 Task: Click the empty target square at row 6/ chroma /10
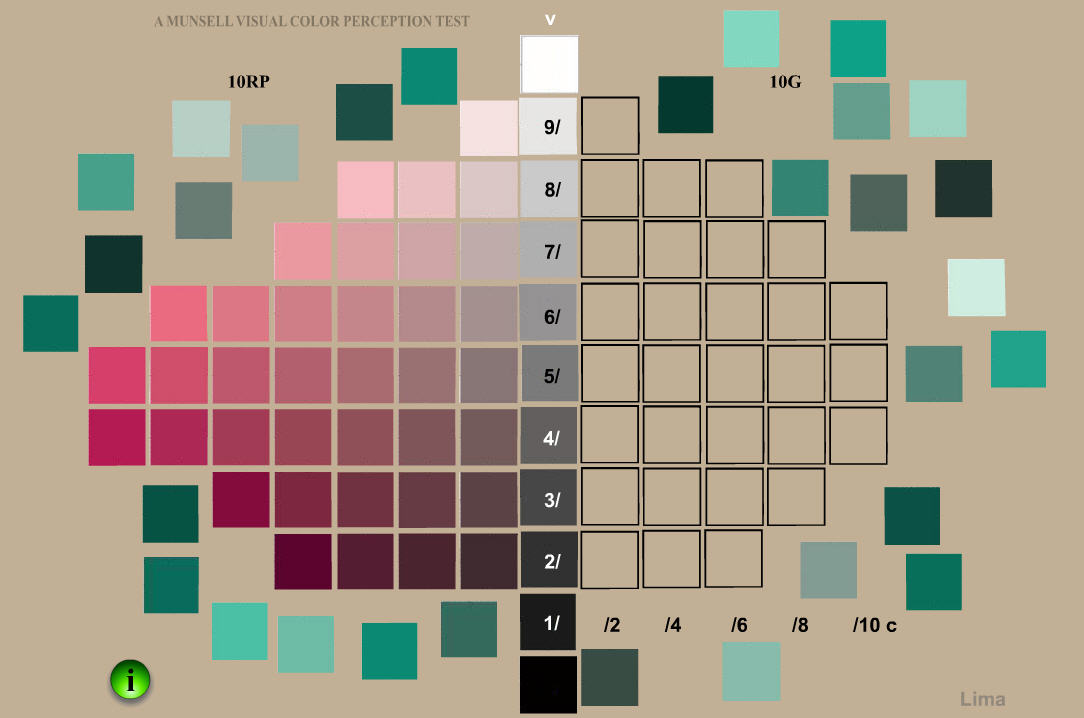[858, 312]
